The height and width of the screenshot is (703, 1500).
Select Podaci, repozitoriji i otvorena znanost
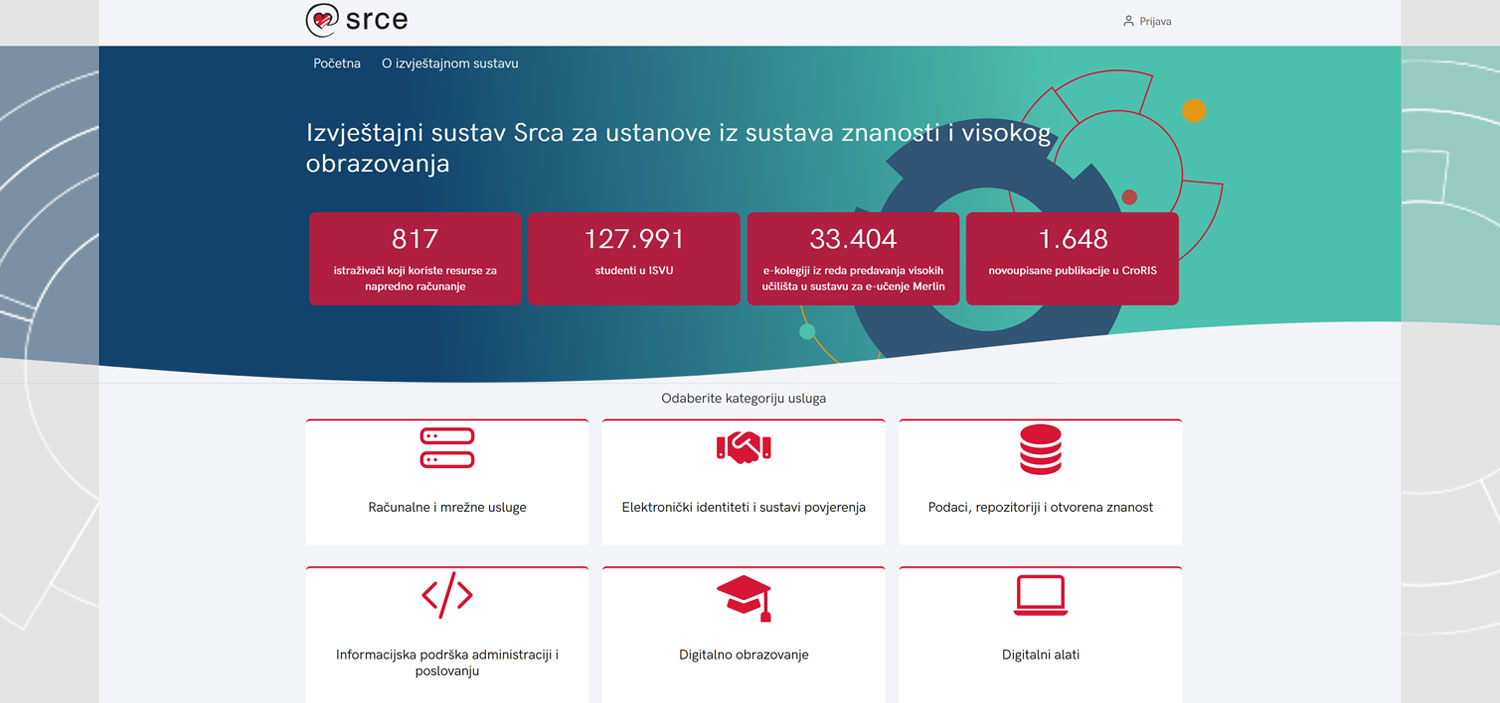click(1040, 507)
